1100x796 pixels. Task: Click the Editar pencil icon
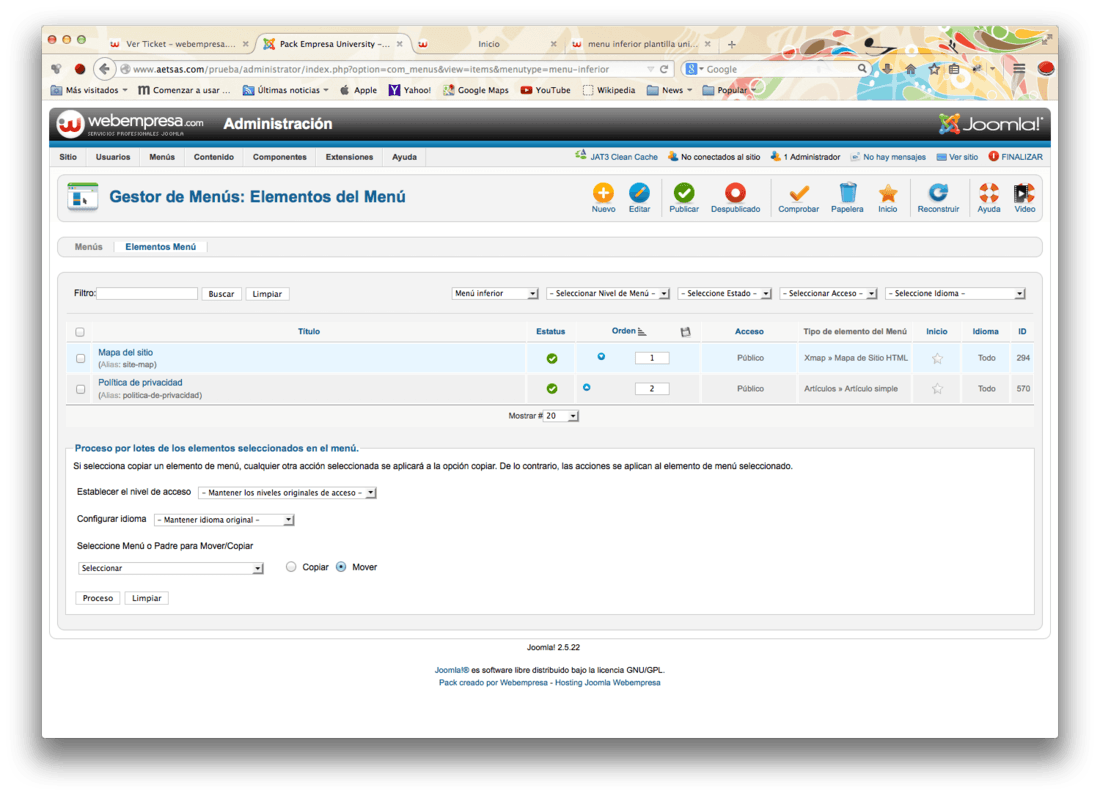(x=638, y=193)
